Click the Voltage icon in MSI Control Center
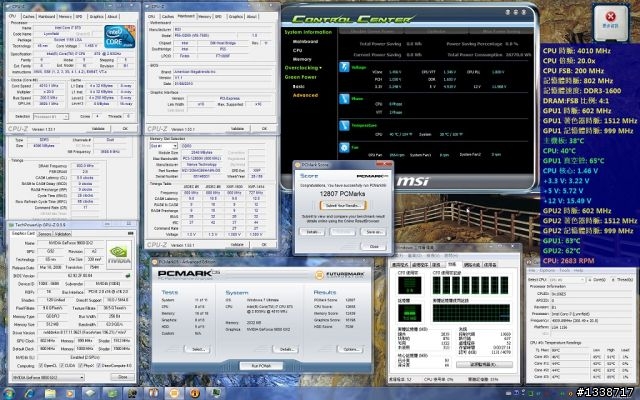This screenshot has width=640, height=400. [x=344, y=67]
